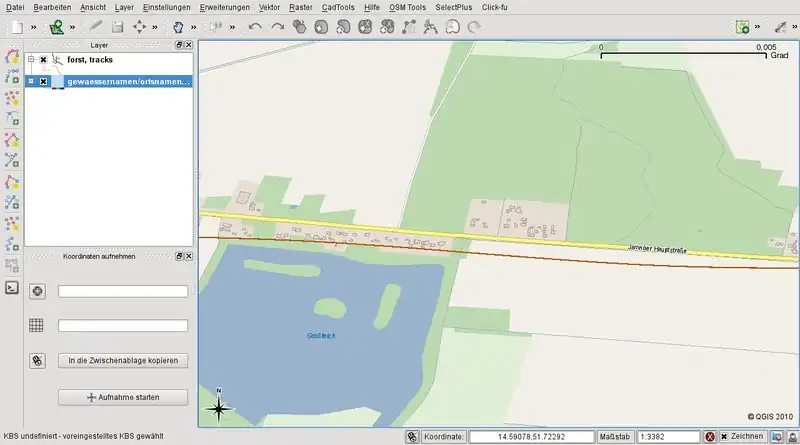Image resolution: width=800 pixels, height=445 pixels.
Task: Toggle visibility of forst, tracks layer
Action: point(44,60)
